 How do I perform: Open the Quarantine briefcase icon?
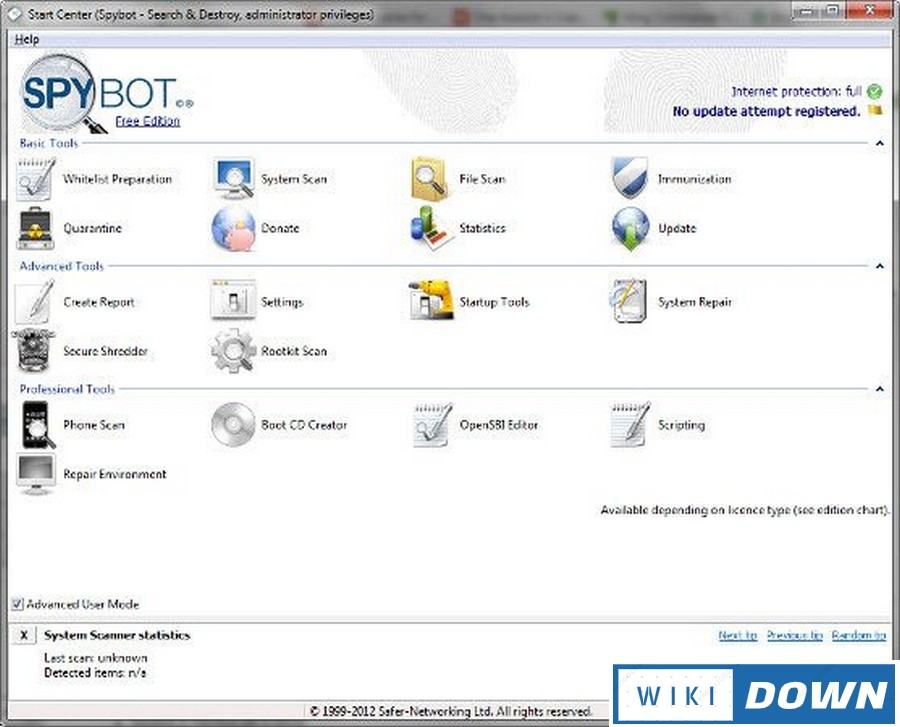[36, 228]
